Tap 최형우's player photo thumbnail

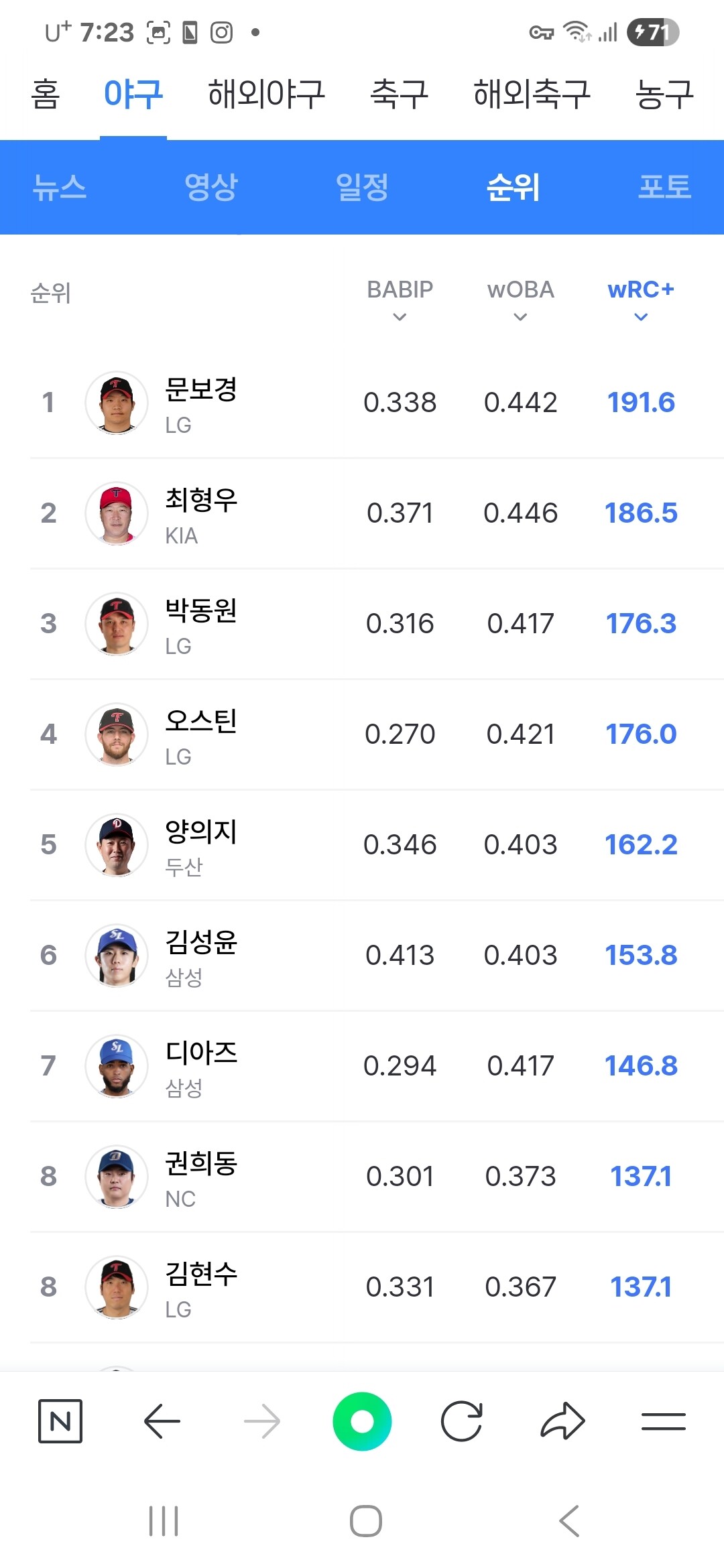pyautogui.click(x=117, y=513)
